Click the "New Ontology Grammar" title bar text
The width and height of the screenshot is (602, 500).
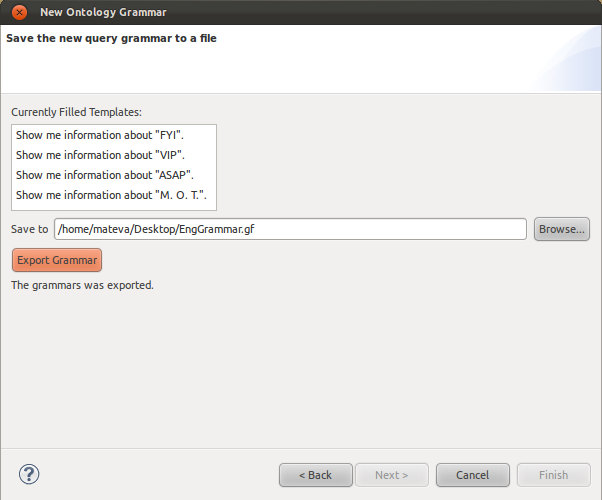(x=103, y=13)
